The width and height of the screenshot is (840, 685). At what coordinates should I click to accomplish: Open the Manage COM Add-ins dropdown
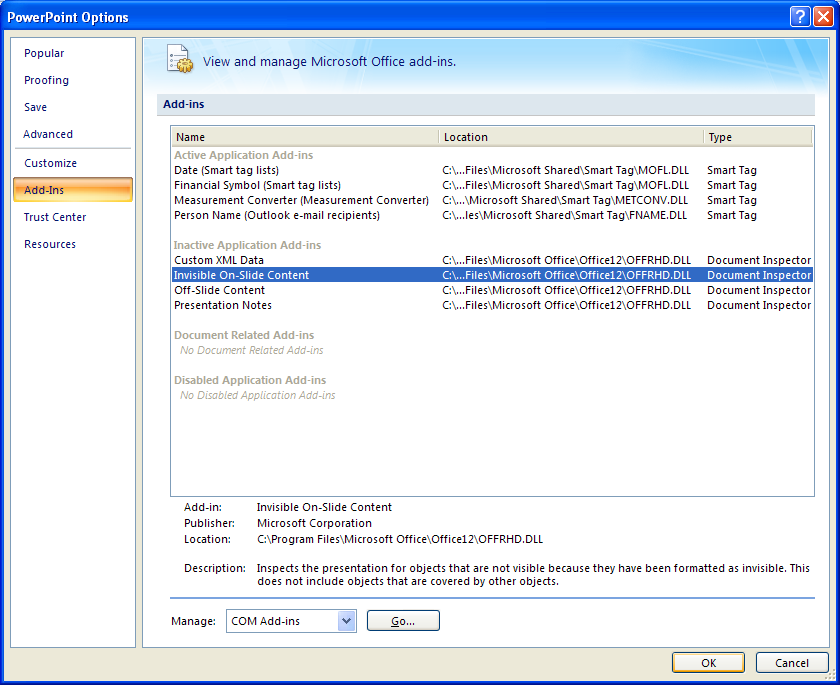291,621
